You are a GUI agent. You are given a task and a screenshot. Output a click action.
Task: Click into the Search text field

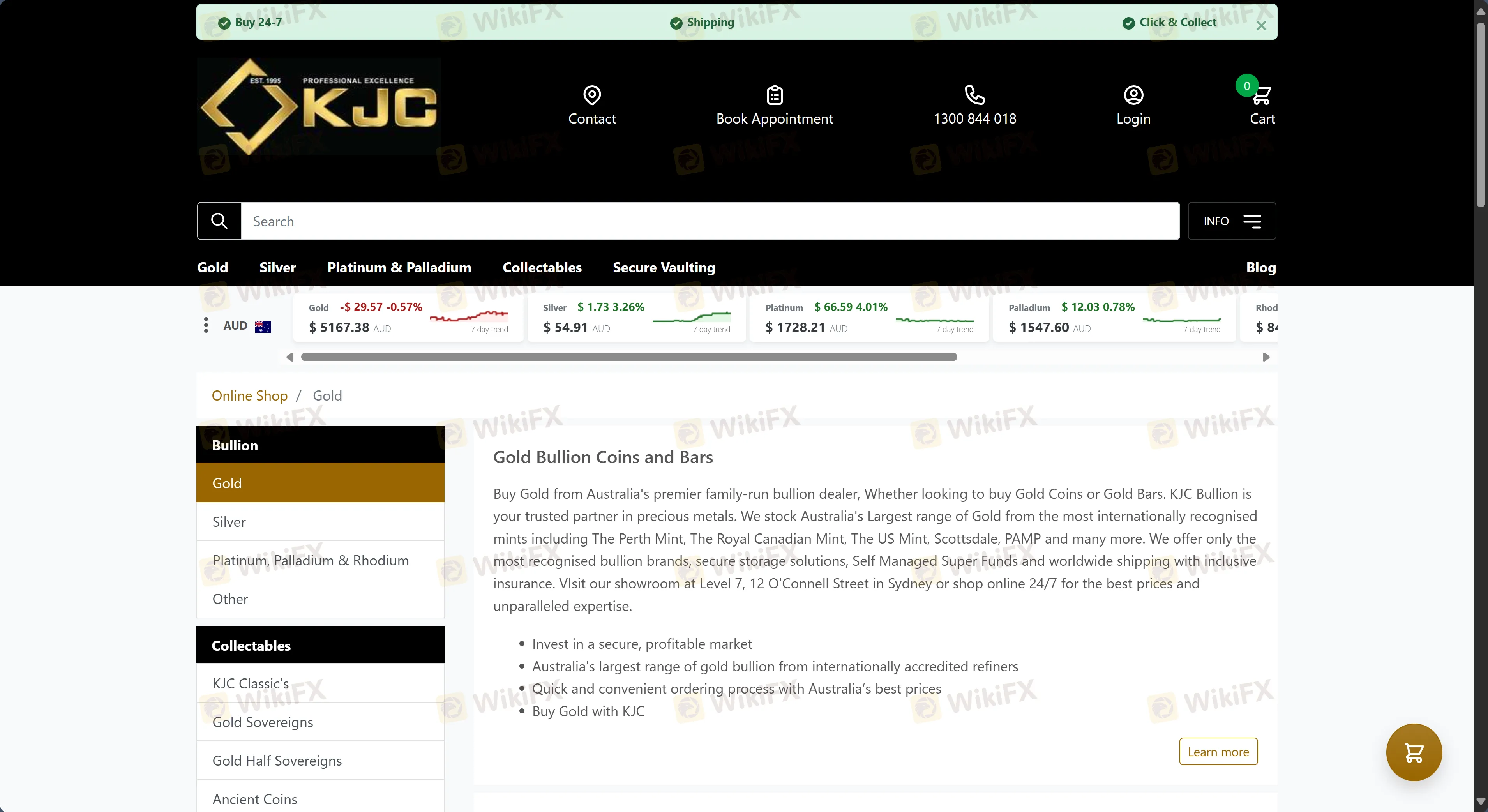pos(710,221)
